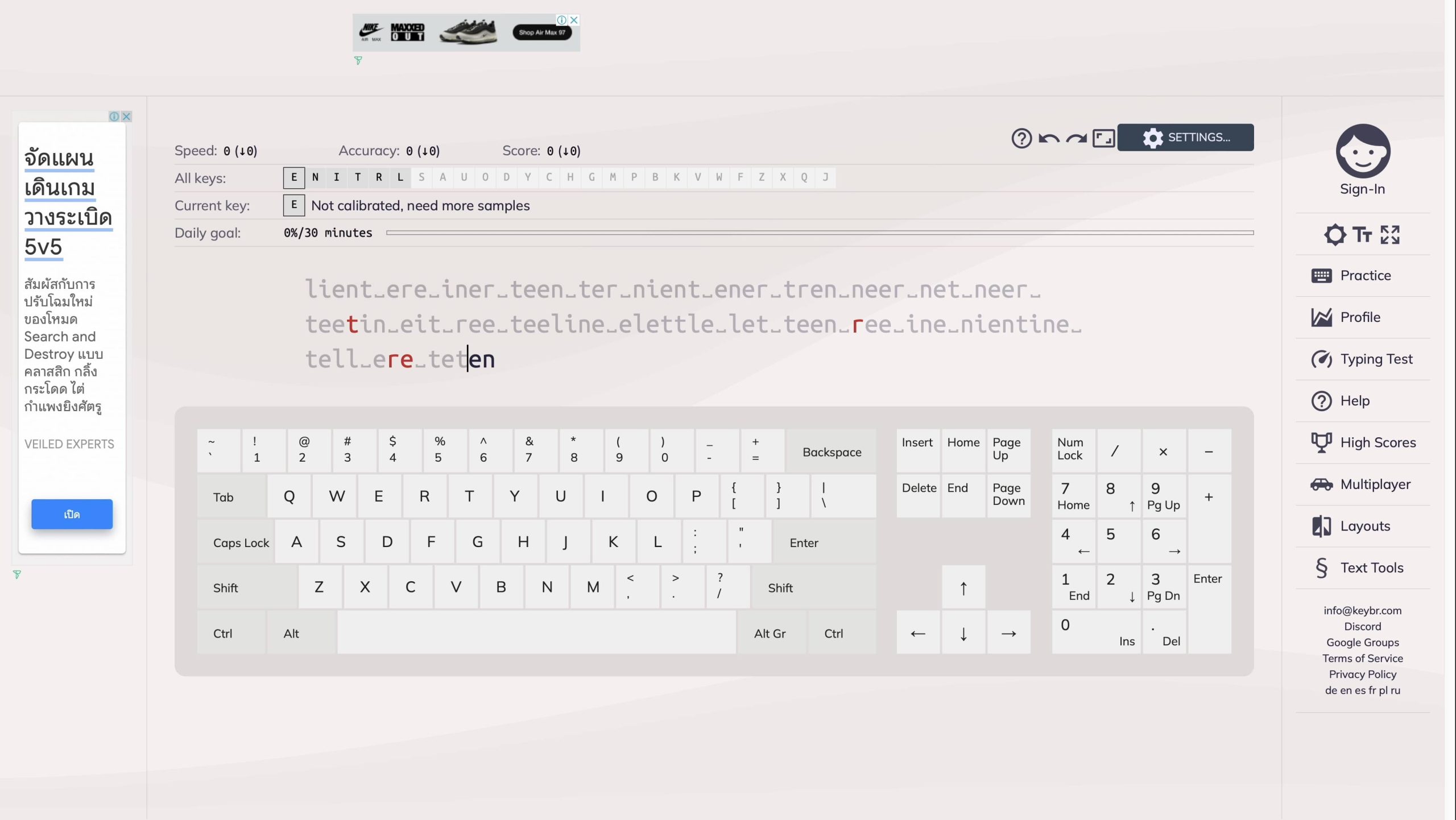The image size is (1456, 820).
Task: Open the SETTINGS... button
Action: (1185, 138)
